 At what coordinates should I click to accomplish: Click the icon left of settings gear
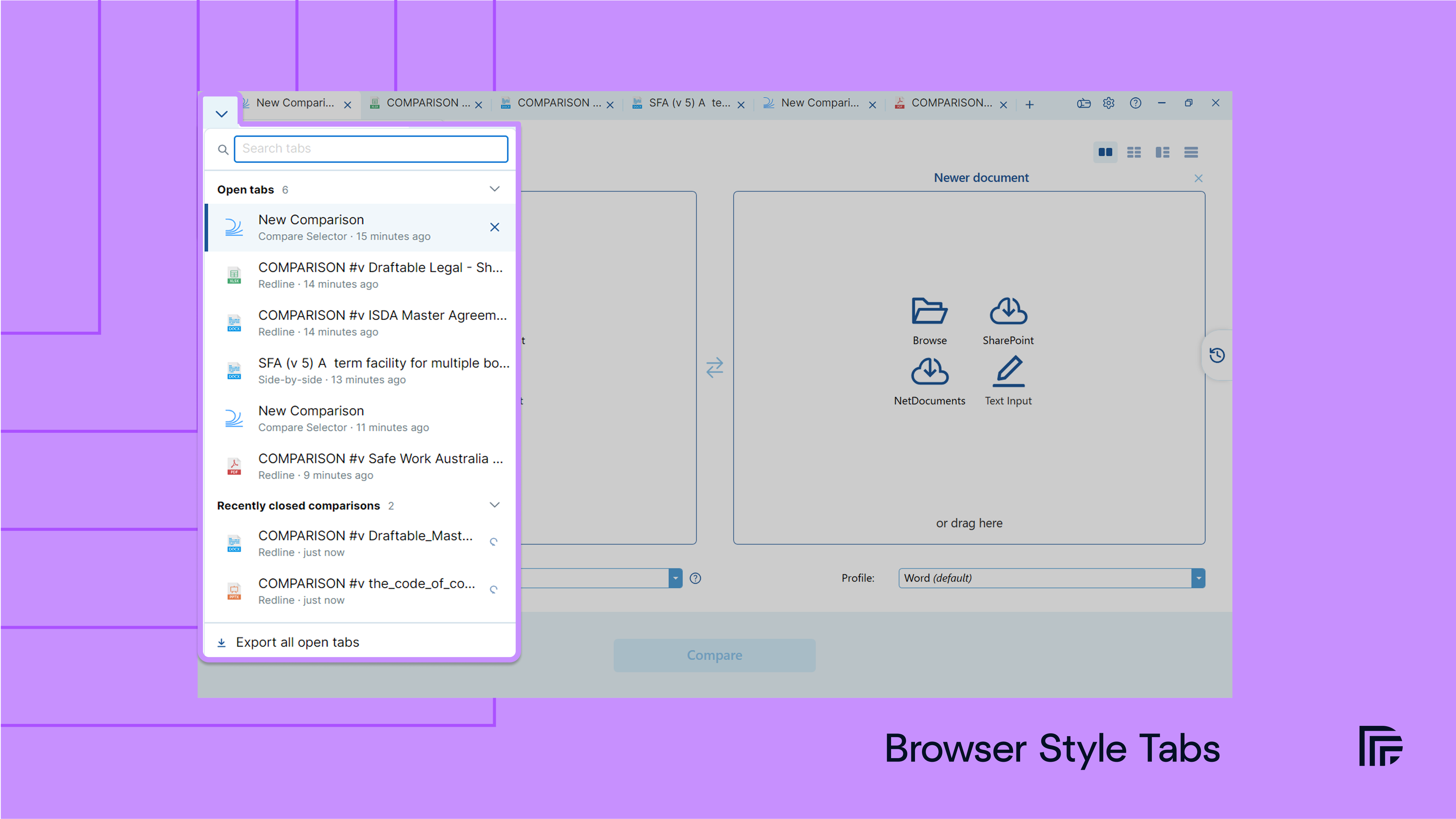(1083, 103)
